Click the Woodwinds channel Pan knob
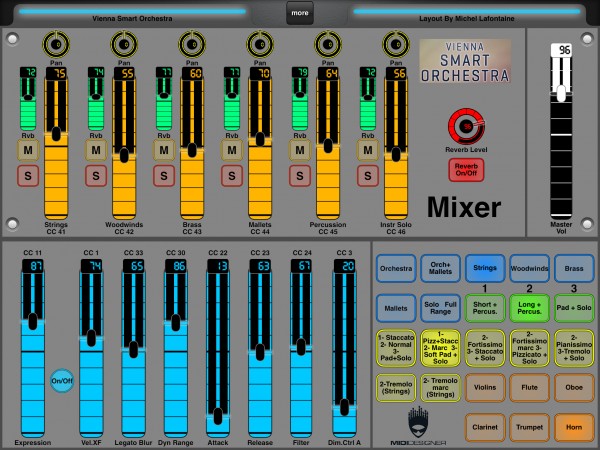The height and width of the screenshot is (450, 600). (124, 44)
